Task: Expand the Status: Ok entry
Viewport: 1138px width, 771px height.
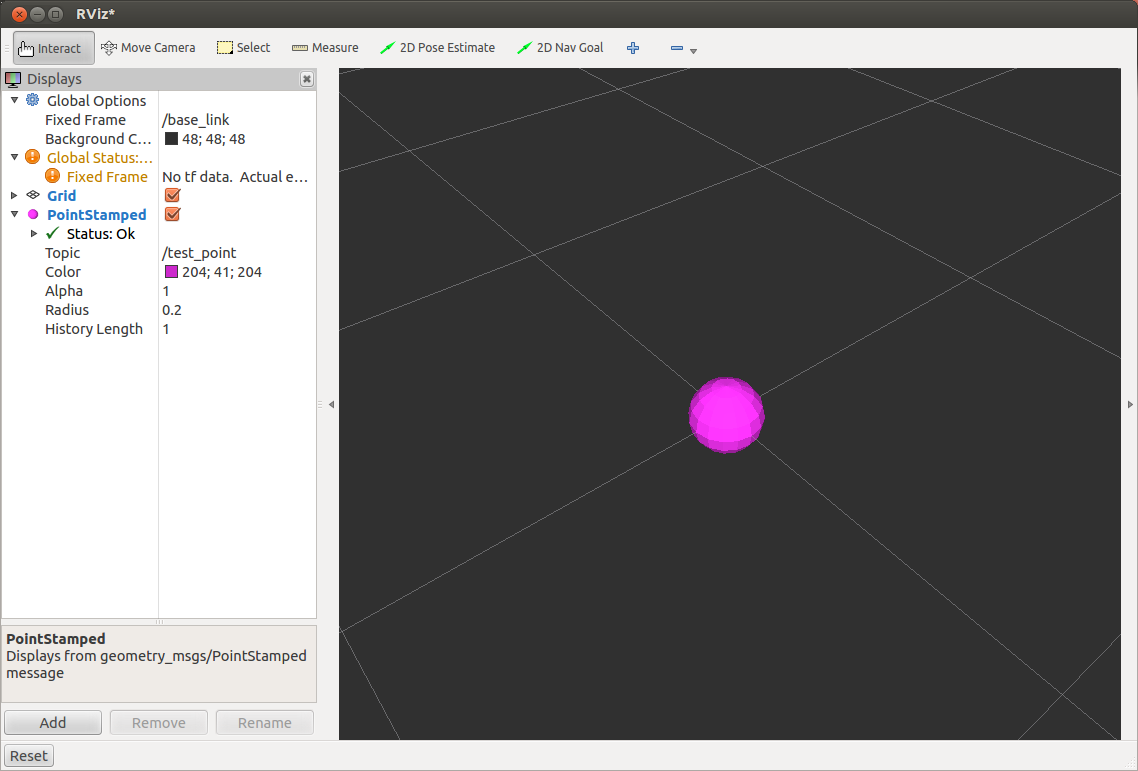Action: point(34,234)
